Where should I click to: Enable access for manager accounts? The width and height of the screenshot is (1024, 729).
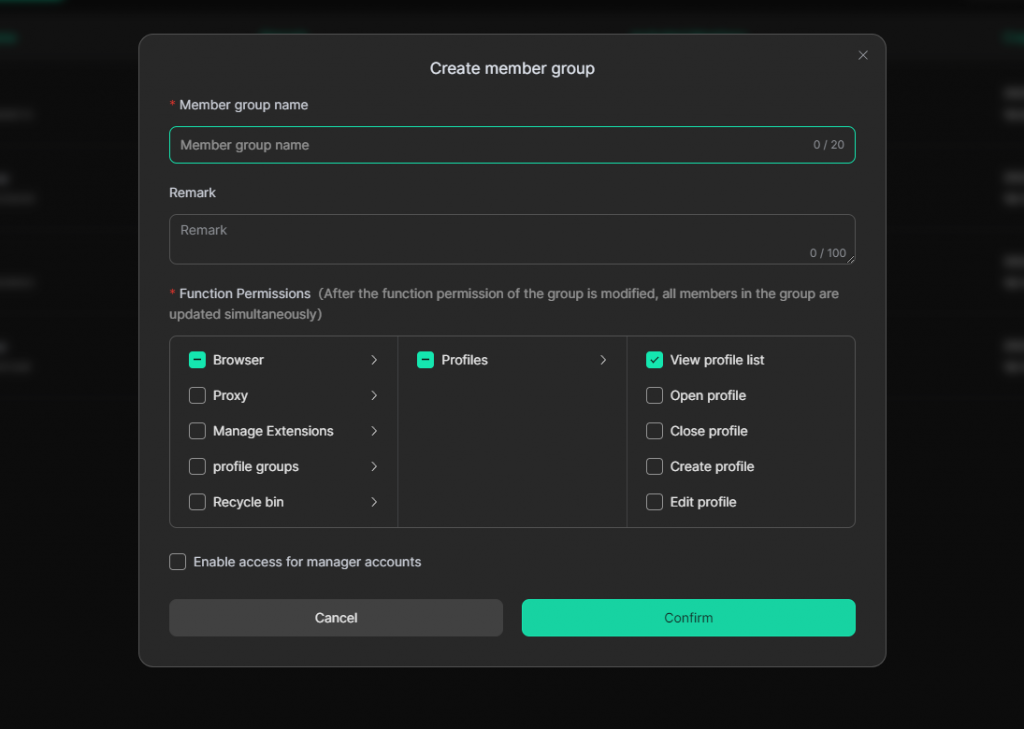tap(178, 562)
